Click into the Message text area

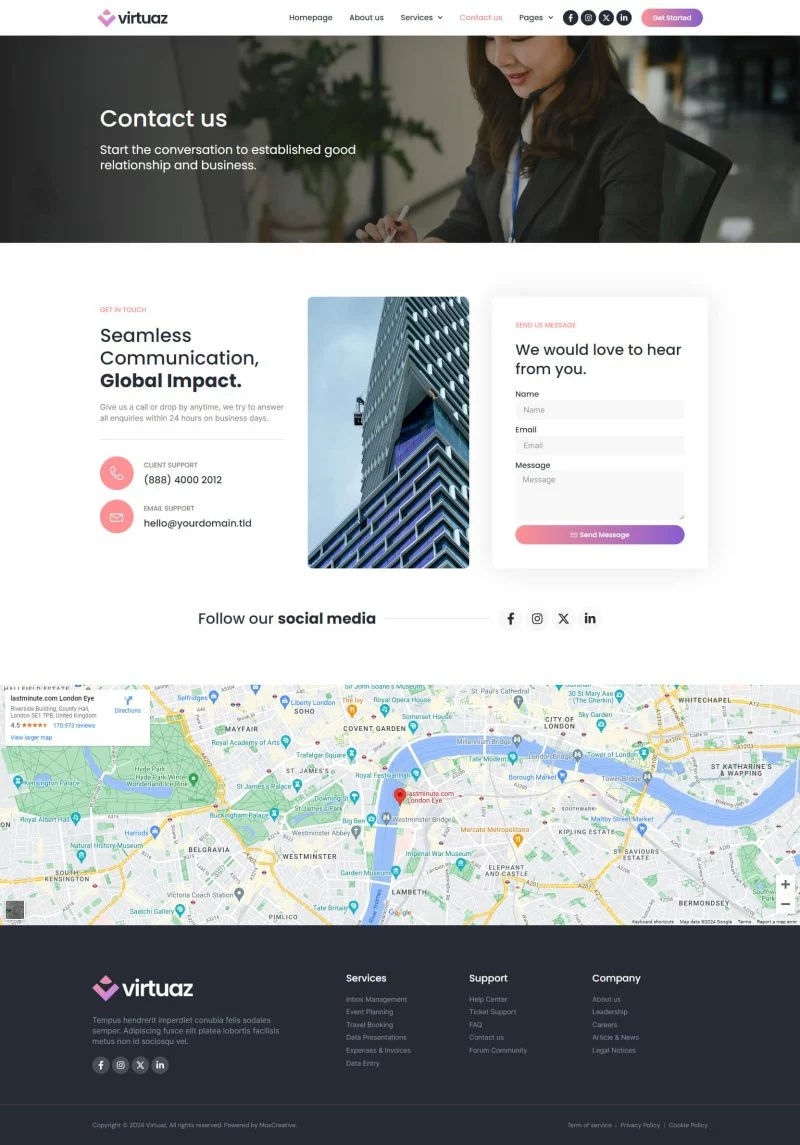[x=600, y=495]
